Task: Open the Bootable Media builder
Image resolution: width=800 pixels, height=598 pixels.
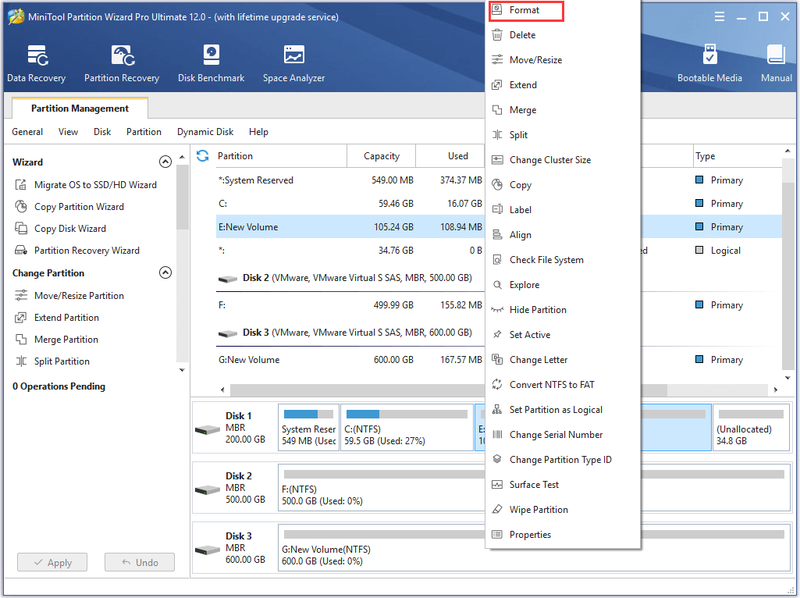Action: (x=709, y=64)
